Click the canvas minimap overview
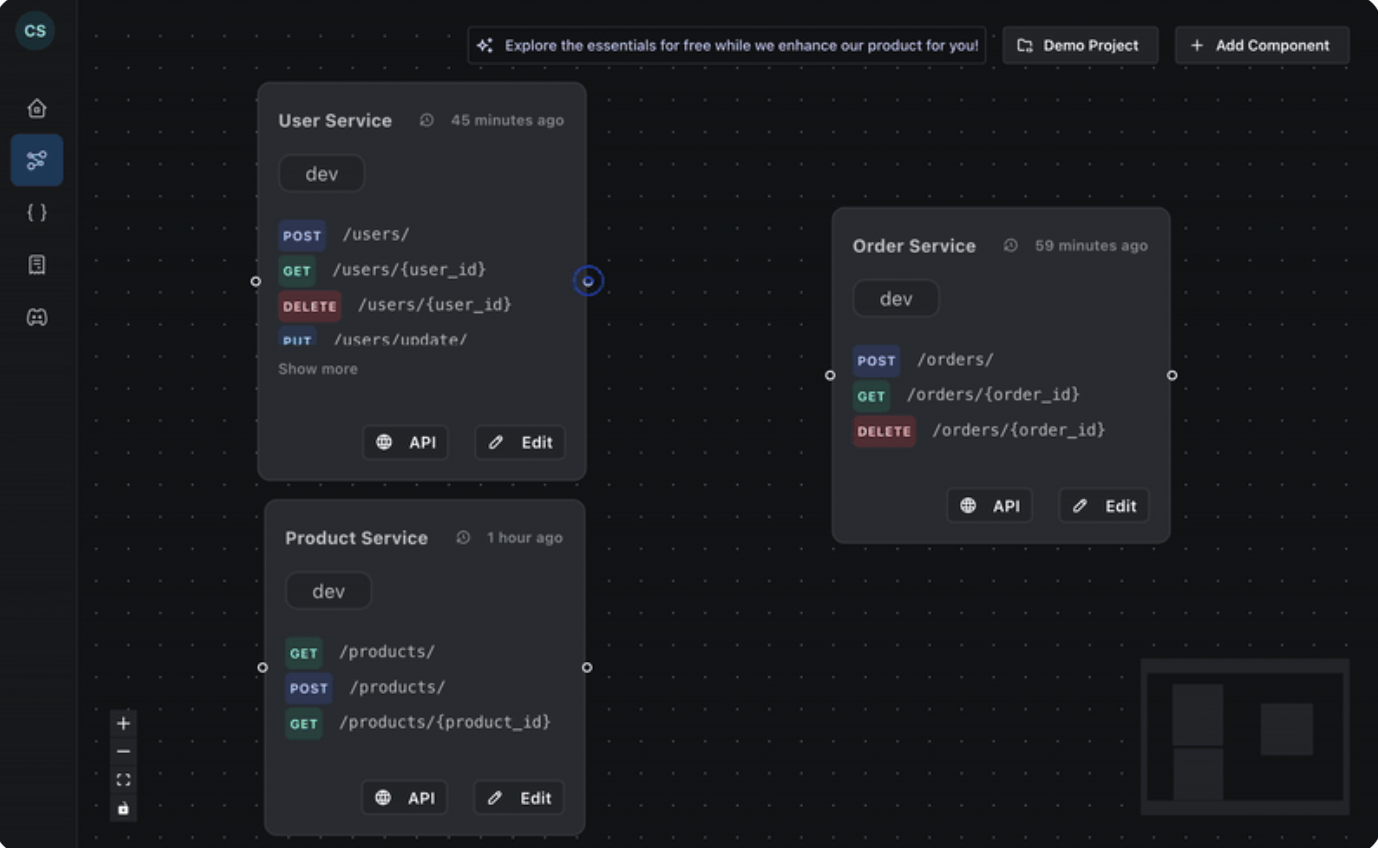The width and height of the screenshot is (1378, 848). point(1245,736)
